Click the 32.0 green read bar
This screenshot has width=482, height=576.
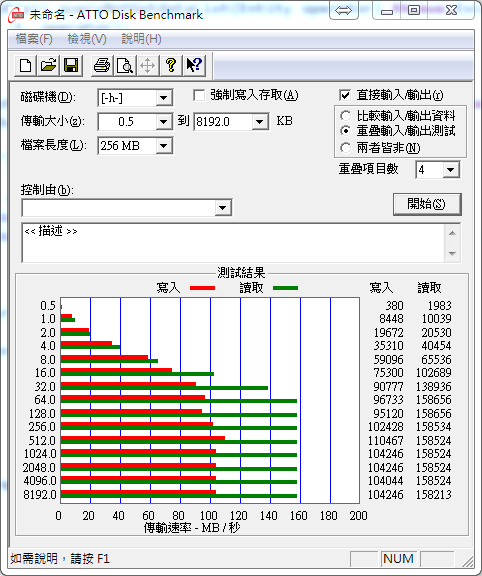[x=165, y=388]
